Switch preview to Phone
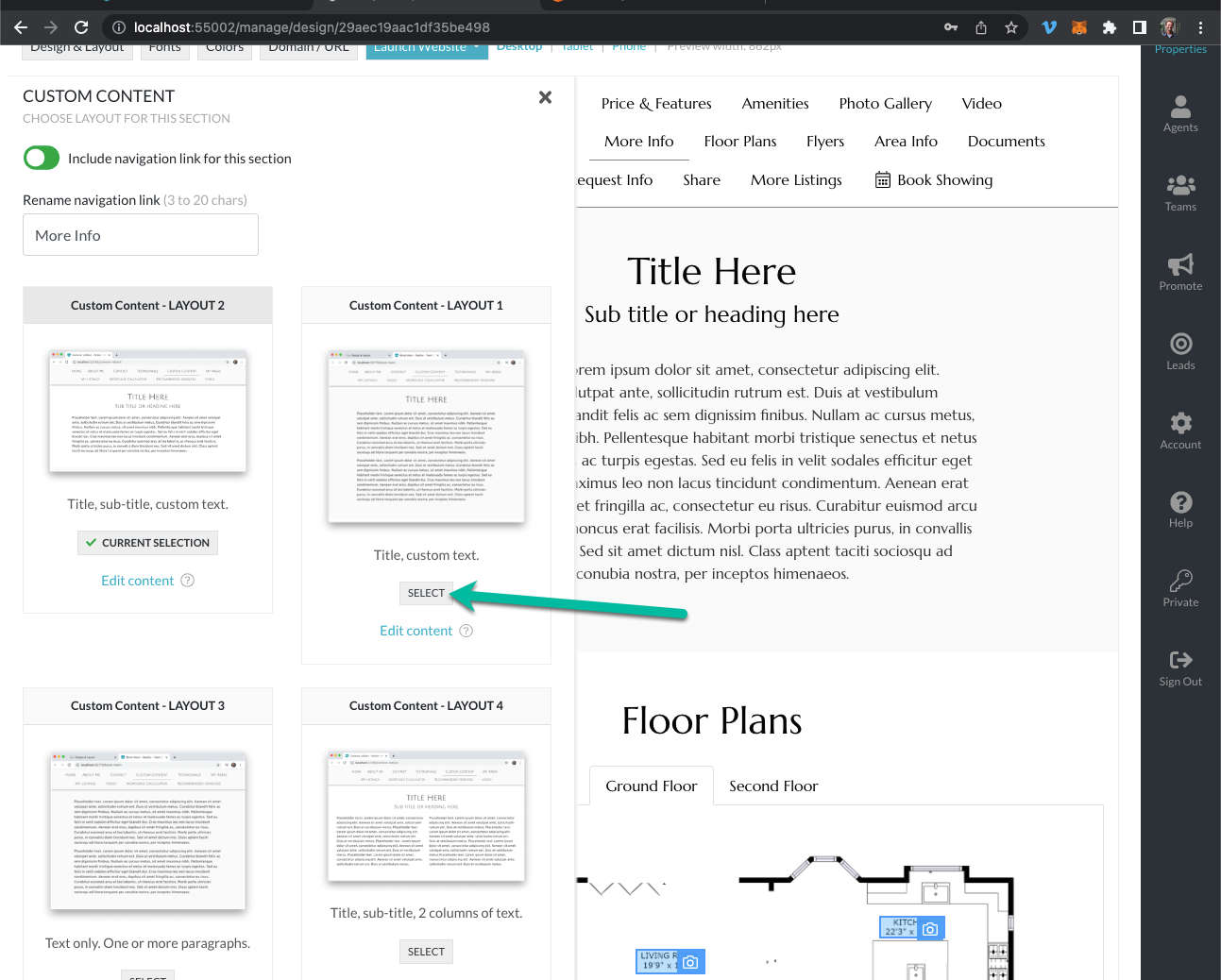 (629, 46)
